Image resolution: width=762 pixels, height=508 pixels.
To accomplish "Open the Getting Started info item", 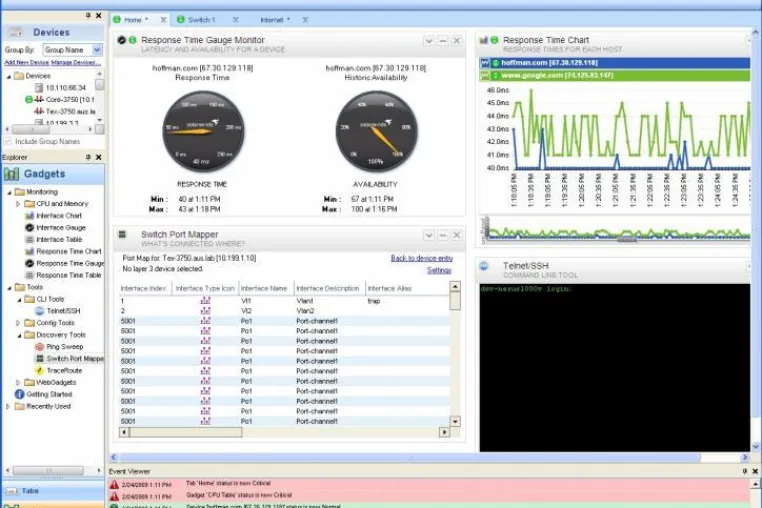I will point(49,394).
